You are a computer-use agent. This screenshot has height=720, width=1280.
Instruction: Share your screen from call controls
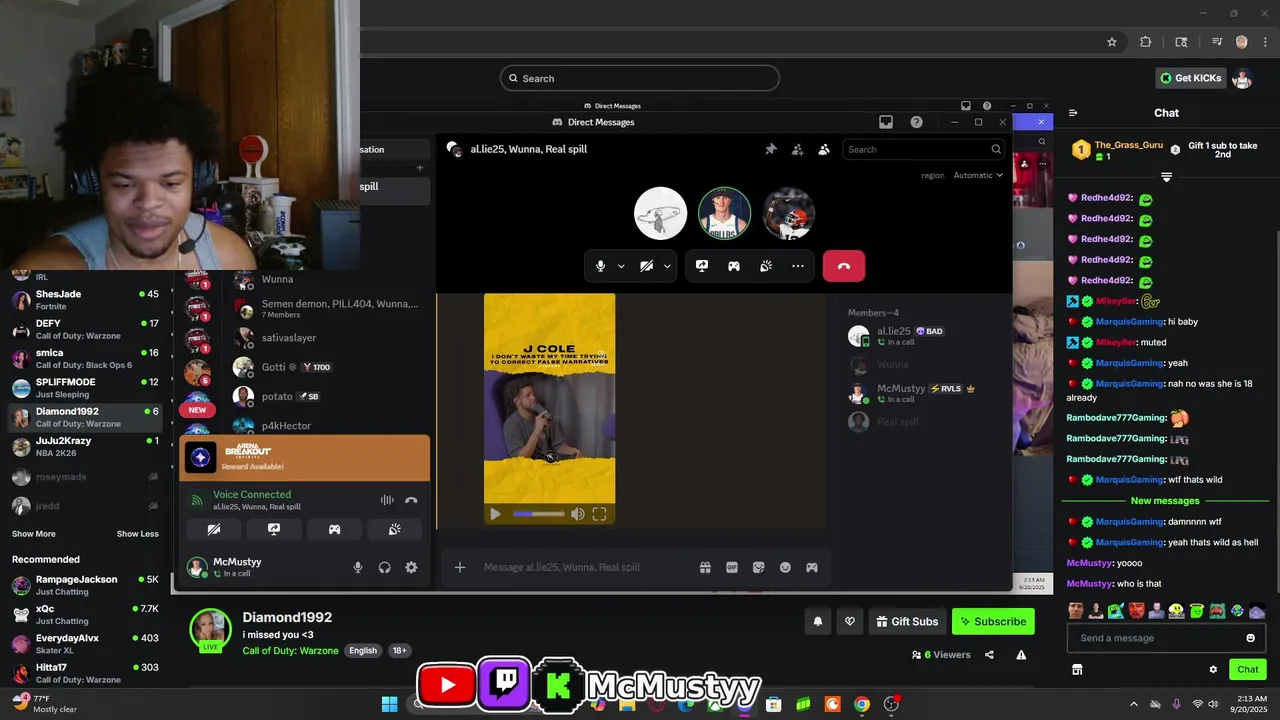pos(702,266)
